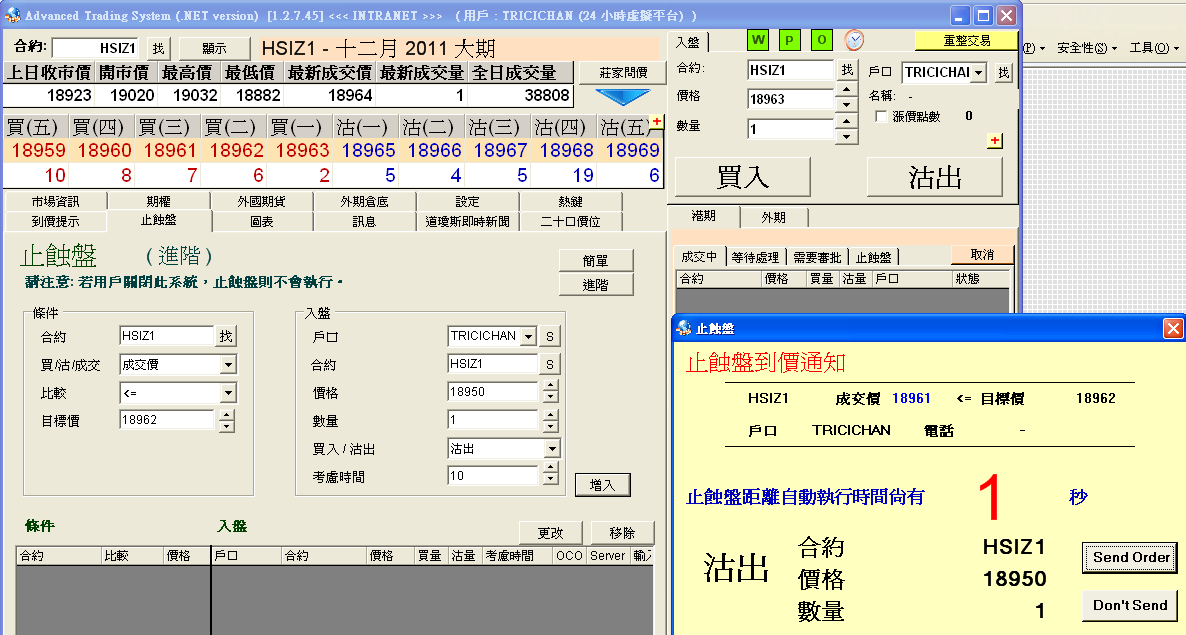Open the 戶口 TRICICHAN dropdown in stop-loss form

point(528,337)
